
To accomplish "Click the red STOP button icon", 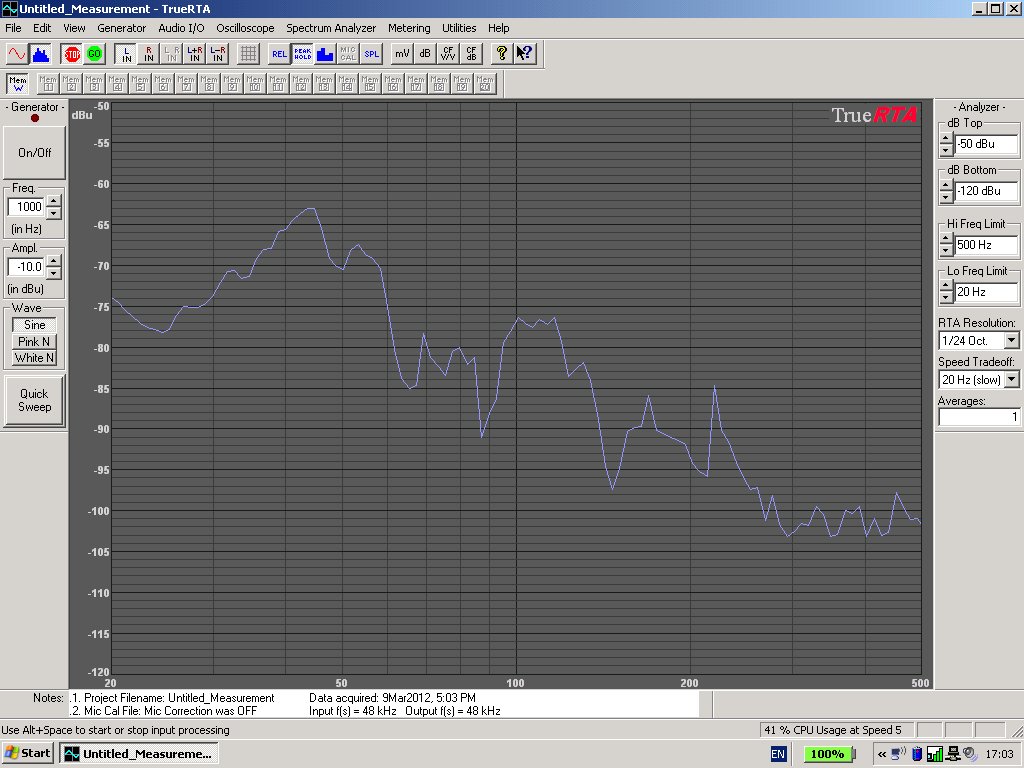I will click(72, 54).
